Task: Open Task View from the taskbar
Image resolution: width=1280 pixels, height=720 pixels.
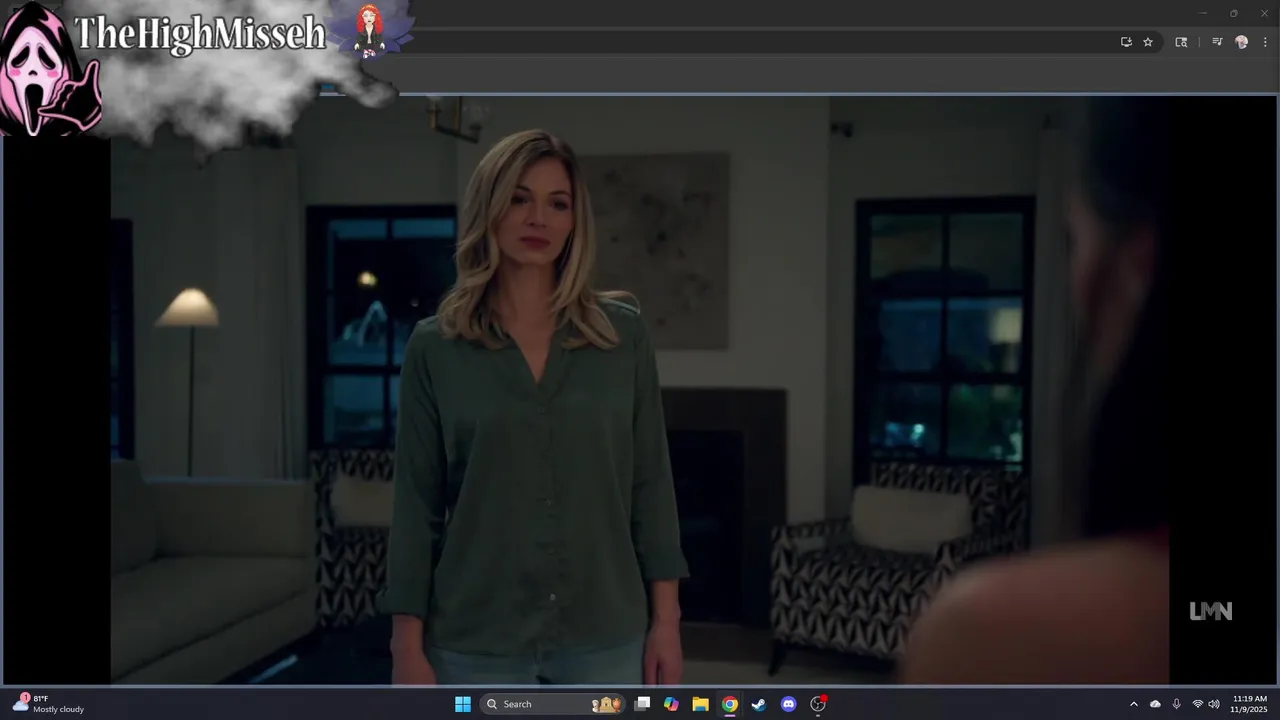Action: pos(643,704)
